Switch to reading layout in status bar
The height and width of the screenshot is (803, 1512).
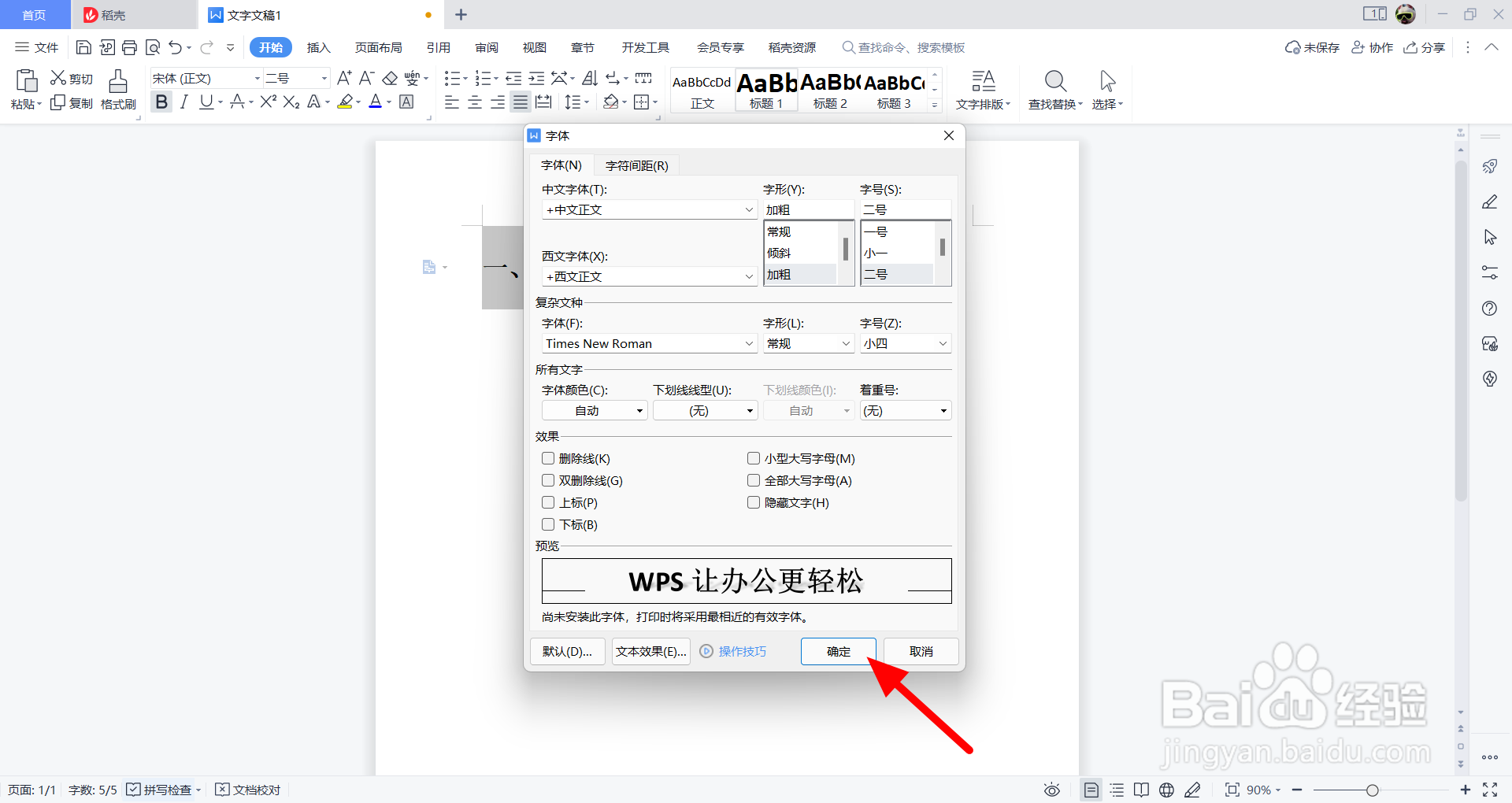(1142, 790)
